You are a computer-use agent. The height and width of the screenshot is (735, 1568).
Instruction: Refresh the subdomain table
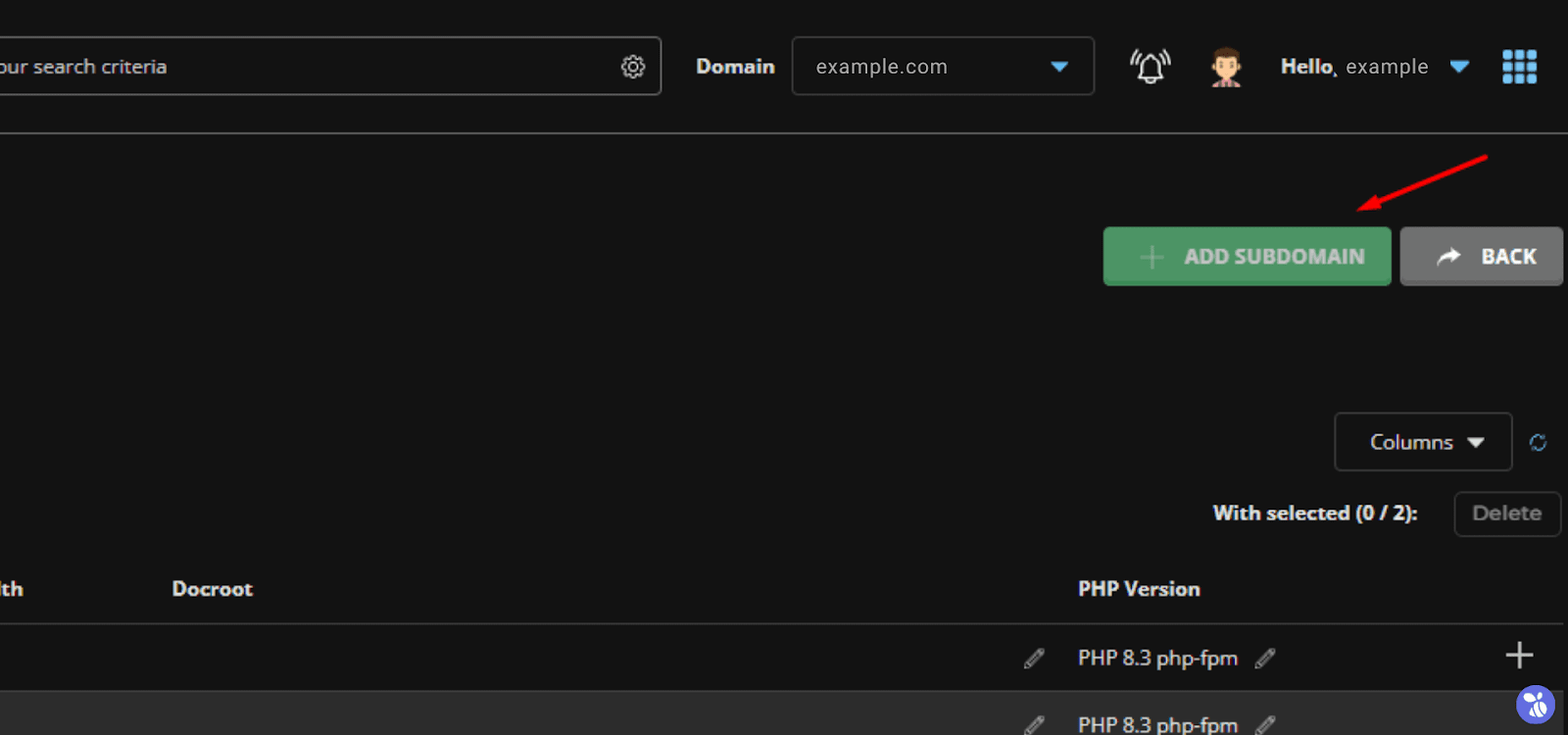pyautogui.click(x=1538, y=443)
